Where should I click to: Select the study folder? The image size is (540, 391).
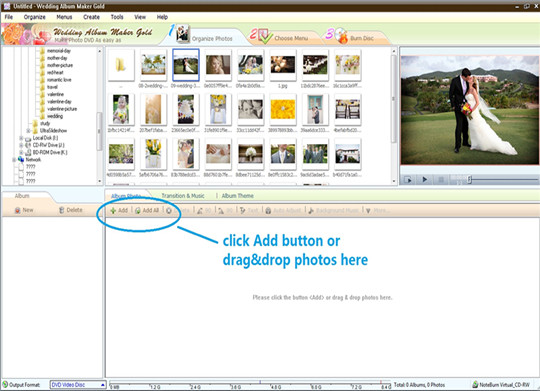45,123
